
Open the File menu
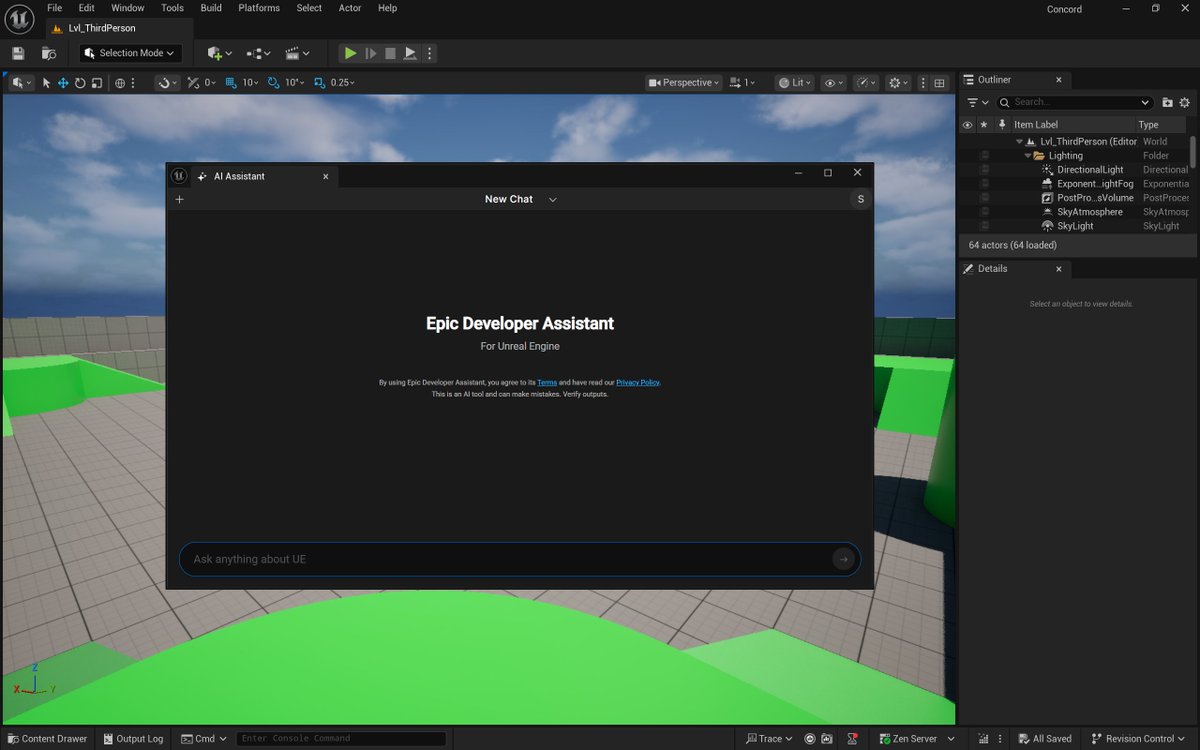(x=55, y=8)
